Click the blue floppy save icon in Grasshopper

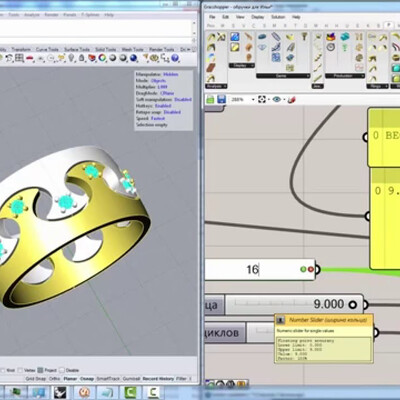coord(221,99)
